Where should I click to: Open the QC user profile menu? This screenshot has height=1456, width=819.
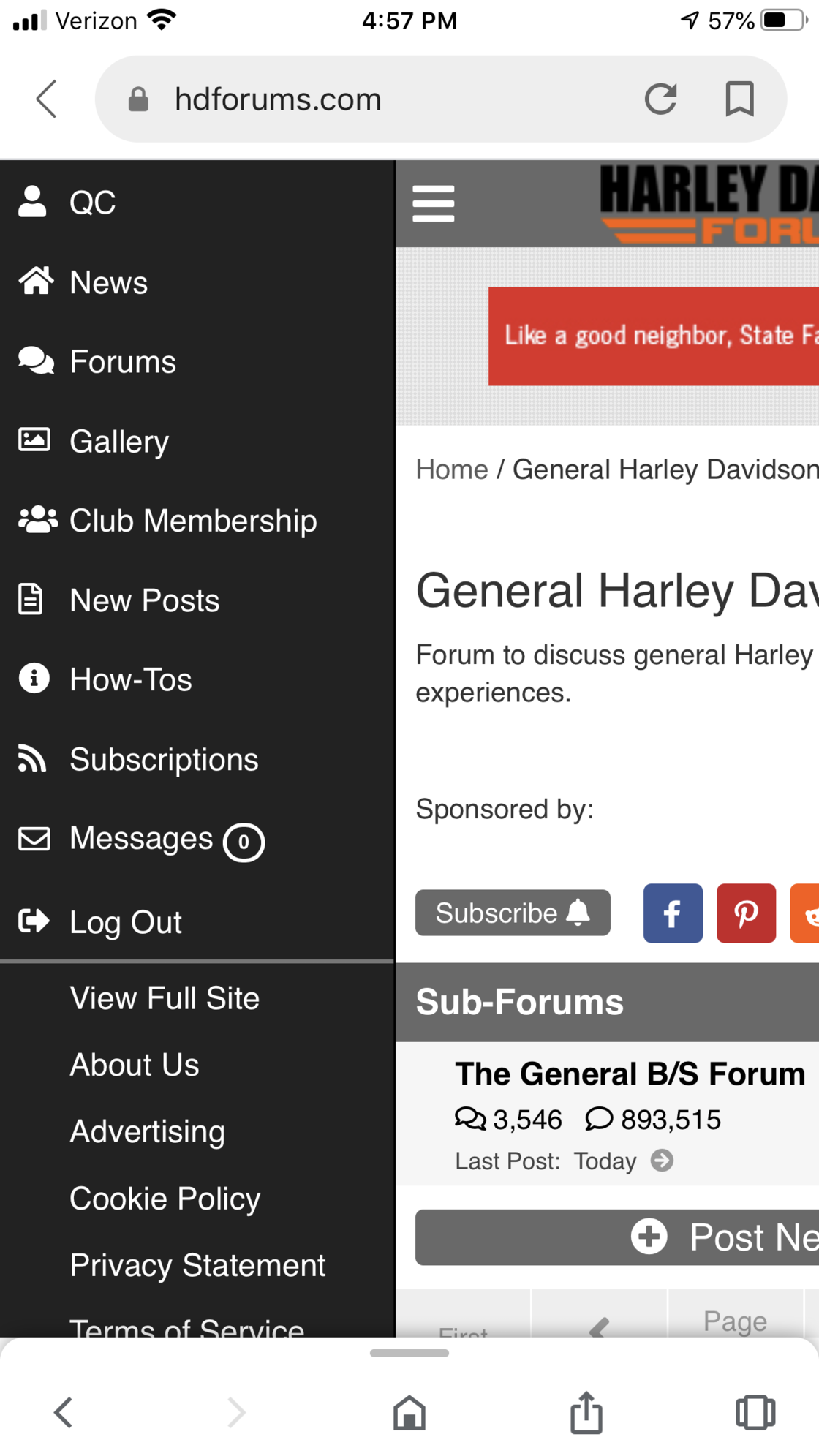(93, 203)
